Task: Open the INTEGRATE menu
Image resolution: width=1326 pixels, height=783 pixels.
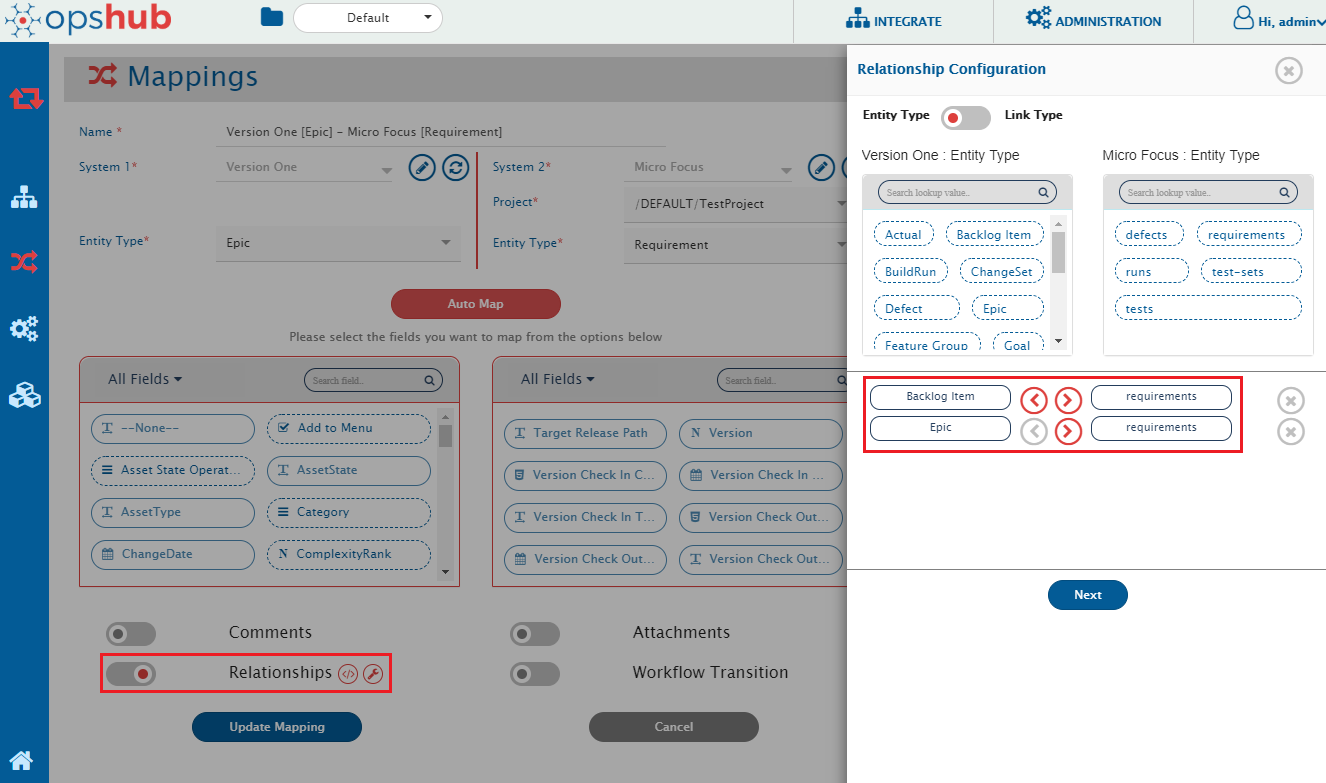Action: [893, 21]
